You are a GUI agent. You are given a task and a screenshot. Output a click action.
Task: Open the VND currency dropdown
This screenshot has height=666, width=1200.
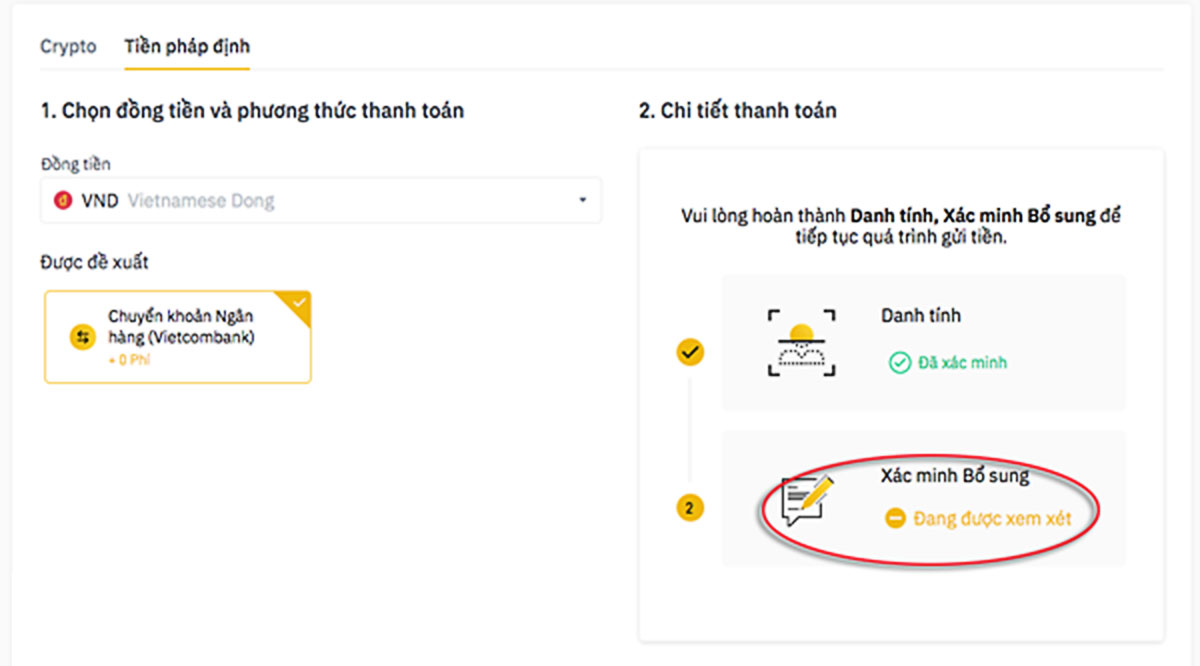tap(321, 201)
